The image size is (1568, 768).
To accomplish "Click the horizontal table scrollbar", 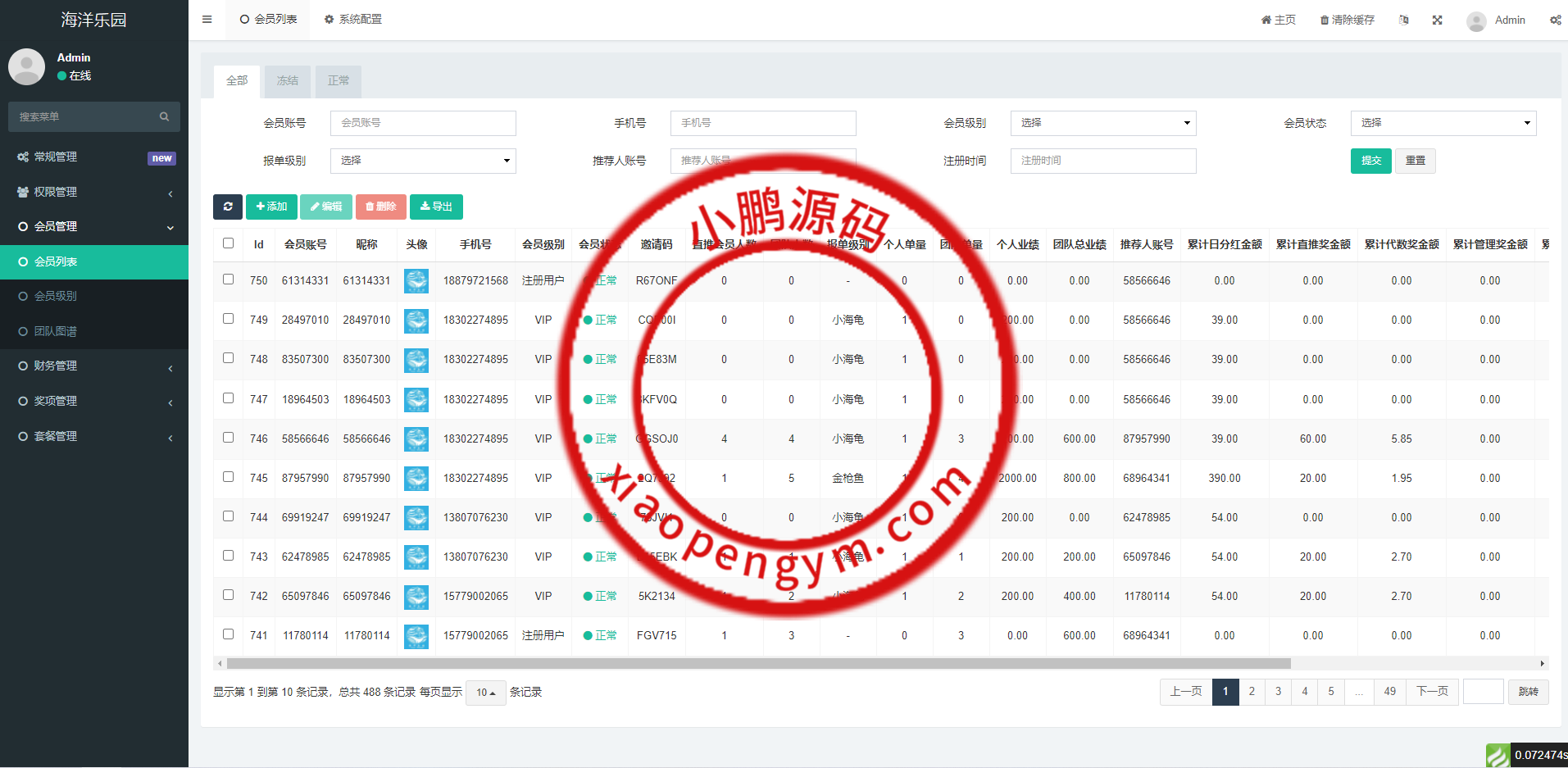I will 758,664.
